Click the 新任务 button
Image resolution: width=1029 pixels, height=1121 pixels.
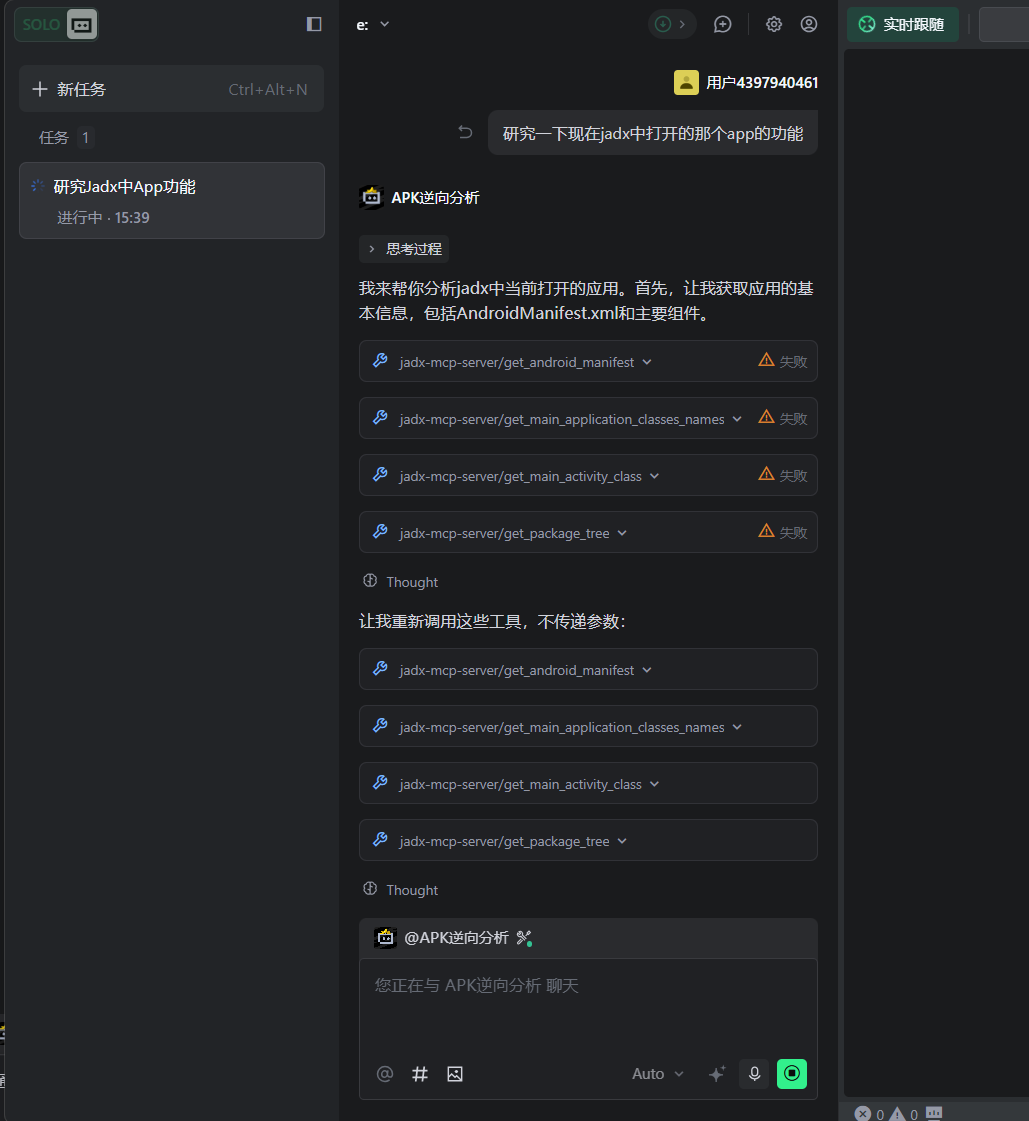(172, 89)
